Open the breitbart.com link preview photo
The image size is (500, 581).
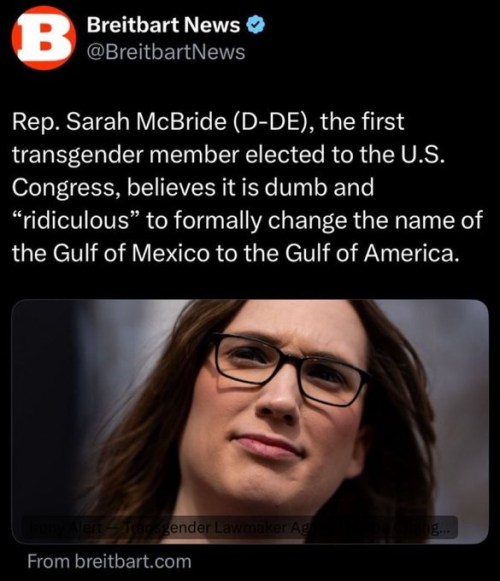tap(250, 421)
